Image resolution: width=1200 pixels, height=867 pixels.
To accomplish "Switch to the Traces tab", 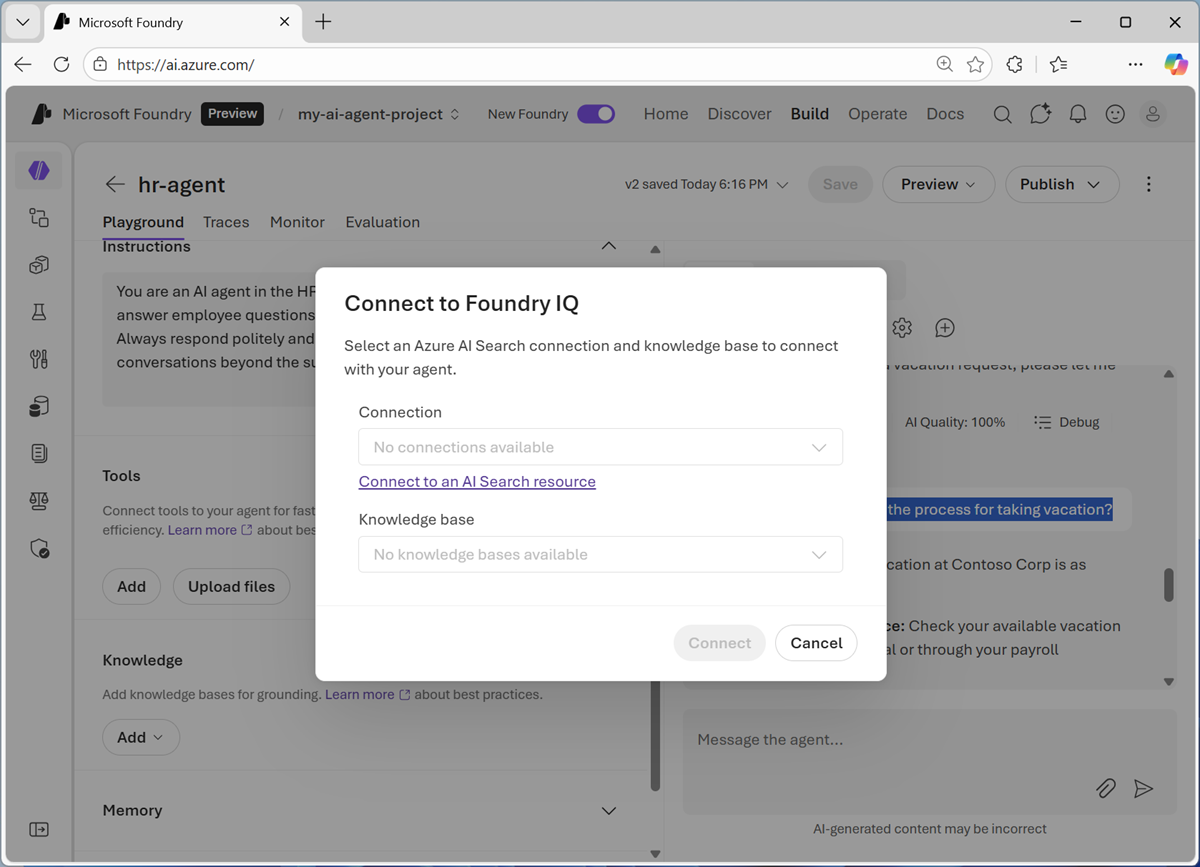I will [226, 222].
